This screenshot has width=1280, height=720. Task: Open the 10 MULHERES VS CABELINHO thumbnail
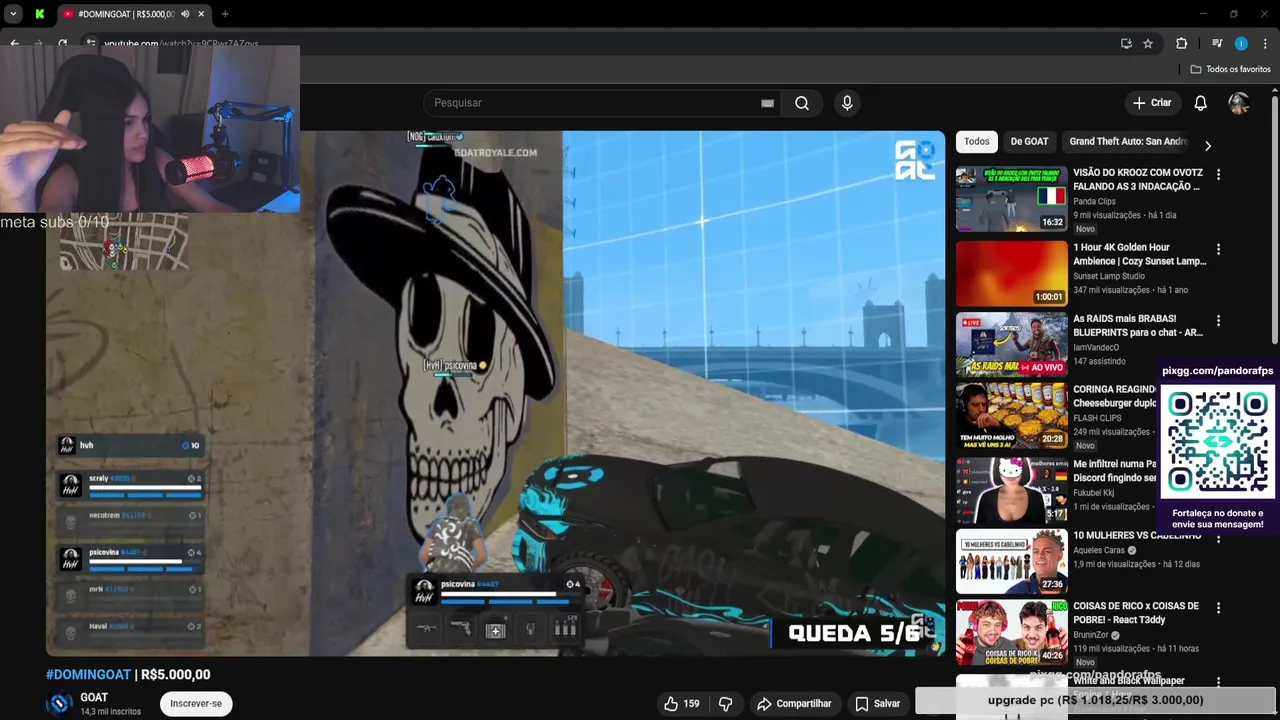(x=1011, y=562)
